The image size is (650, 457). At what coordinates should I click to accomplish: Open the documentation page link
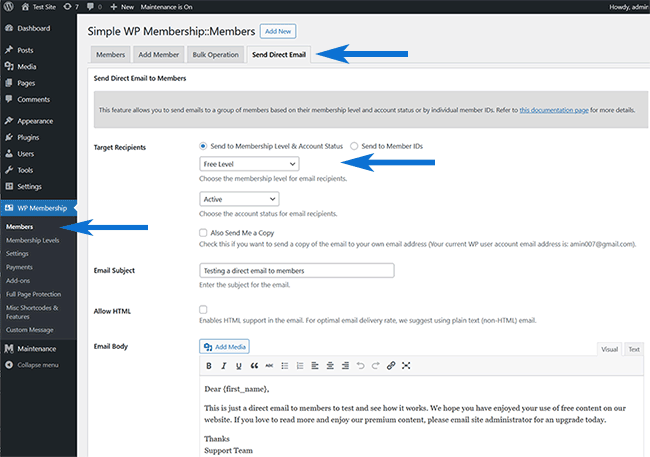pyautogui.click(x=552, y=109)
